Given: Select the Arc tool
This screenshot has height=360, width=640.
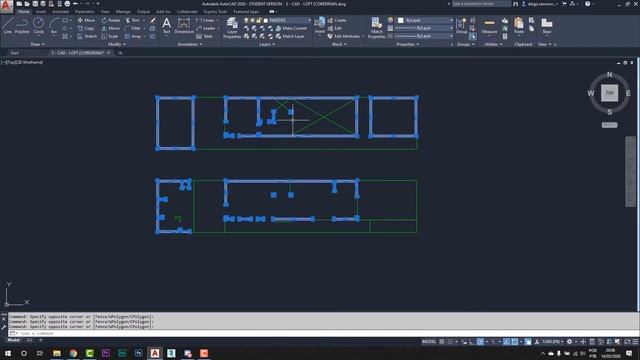Looking at the screenshot, I should [53, 25].
